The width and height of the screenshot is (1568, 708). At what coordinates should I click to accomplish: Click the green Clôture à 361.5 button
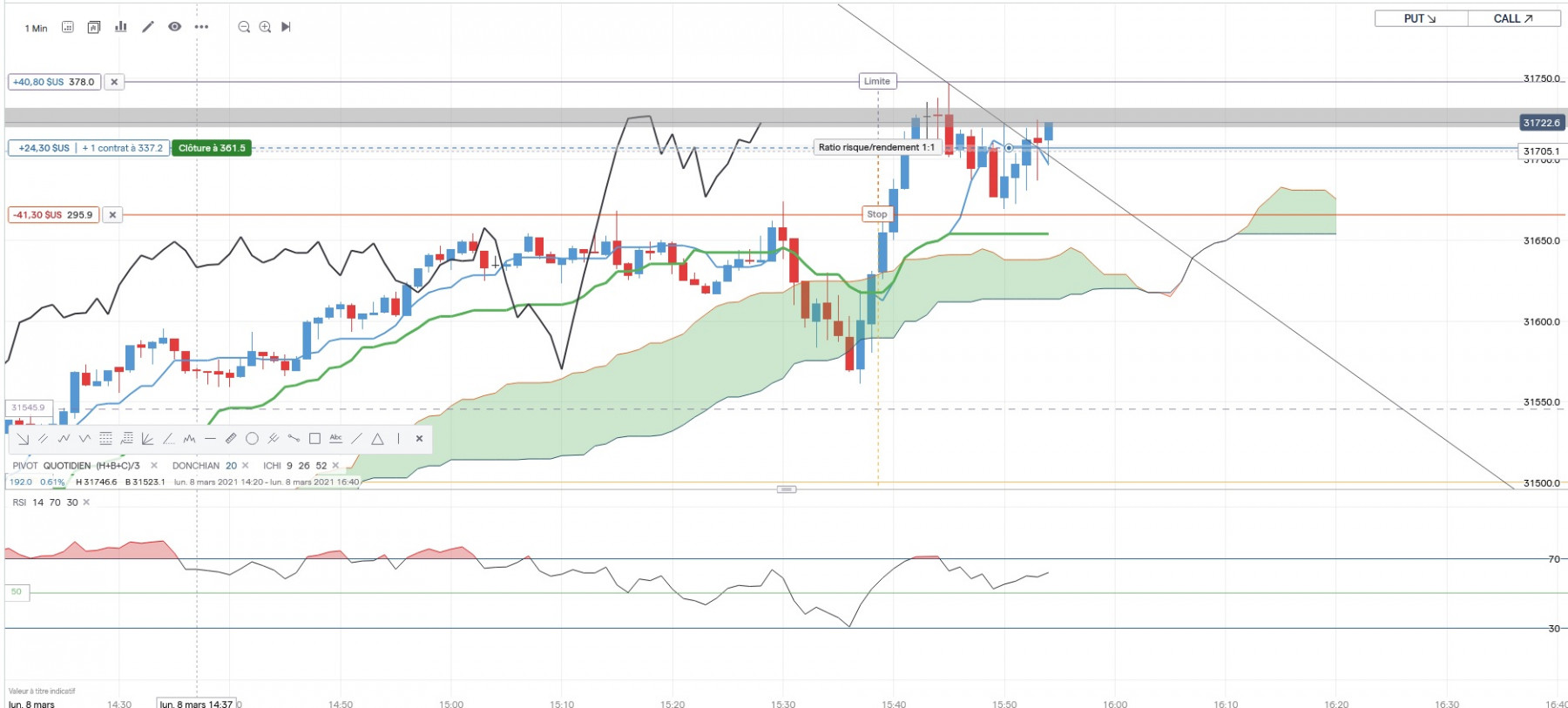coord(212,148)
